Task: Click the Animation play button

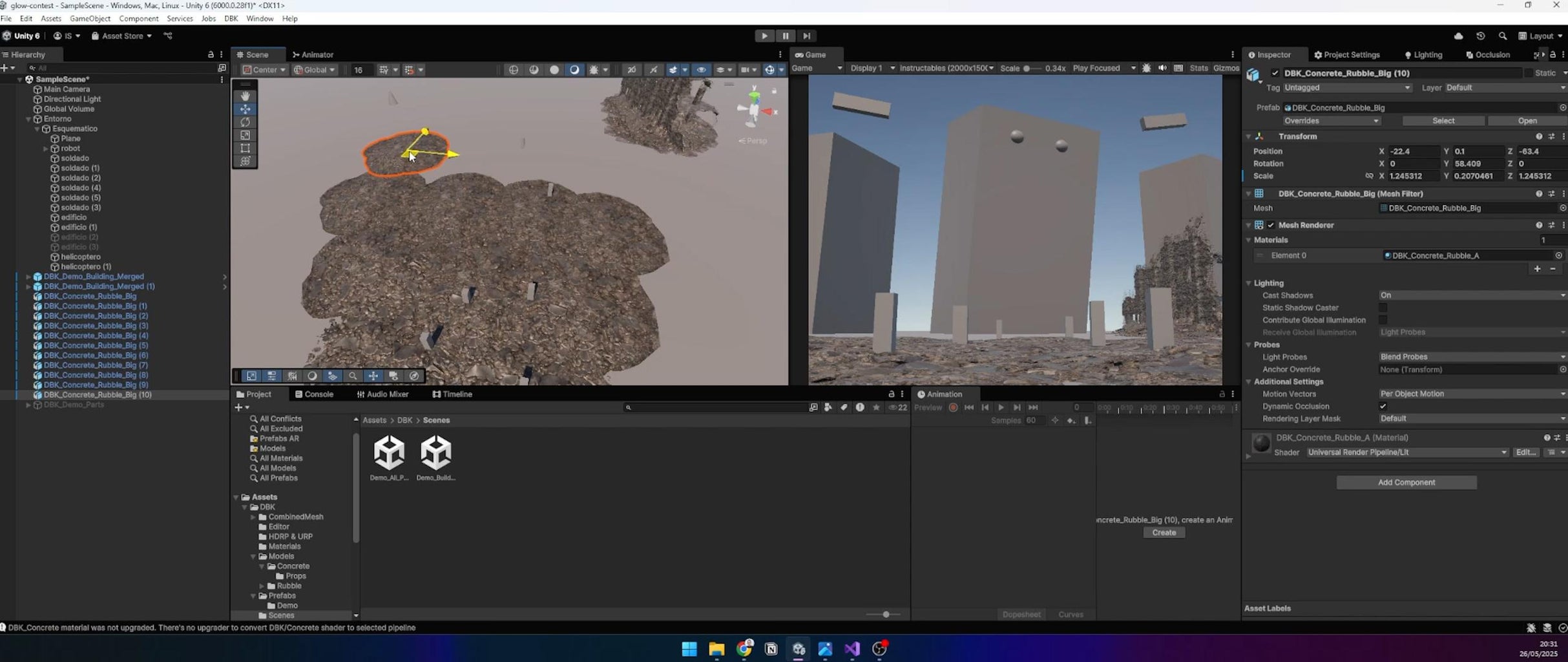Action: [1001, 407]
